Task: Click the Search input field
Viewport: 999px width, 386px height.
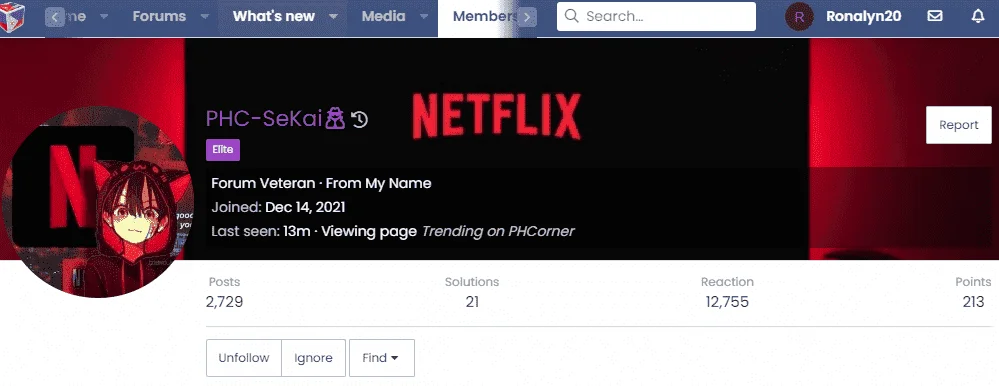Action: [x=656, y=17]
